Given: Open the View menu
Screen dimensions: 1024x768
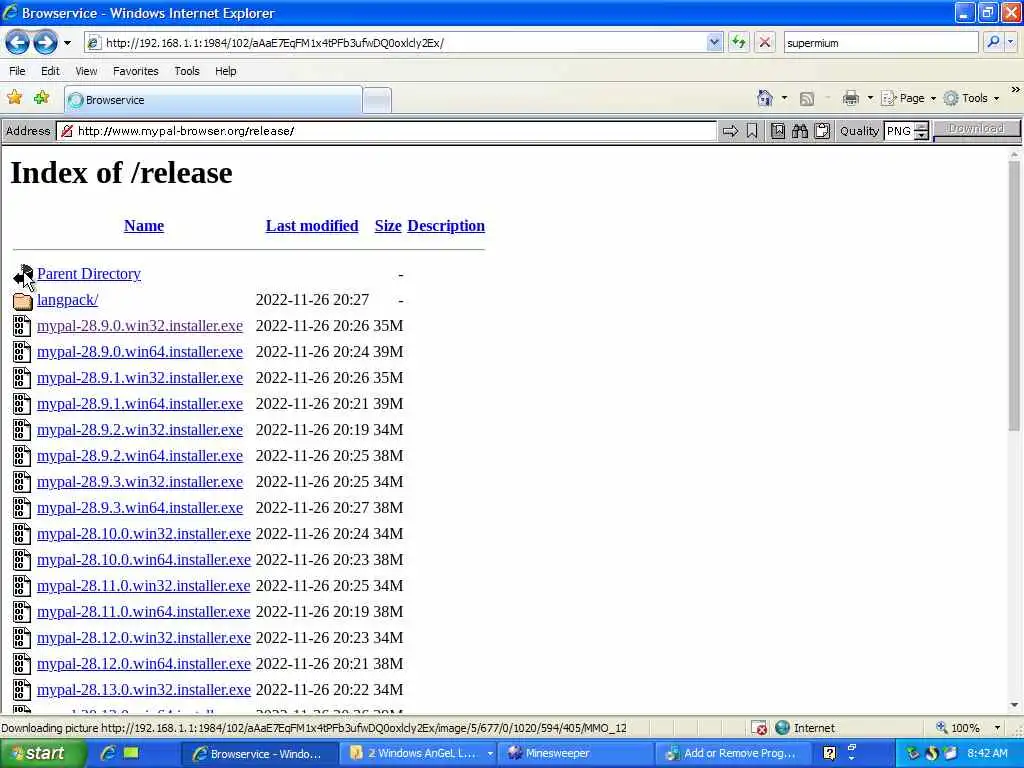Looking at the screenshot, I should coord(86,71).
